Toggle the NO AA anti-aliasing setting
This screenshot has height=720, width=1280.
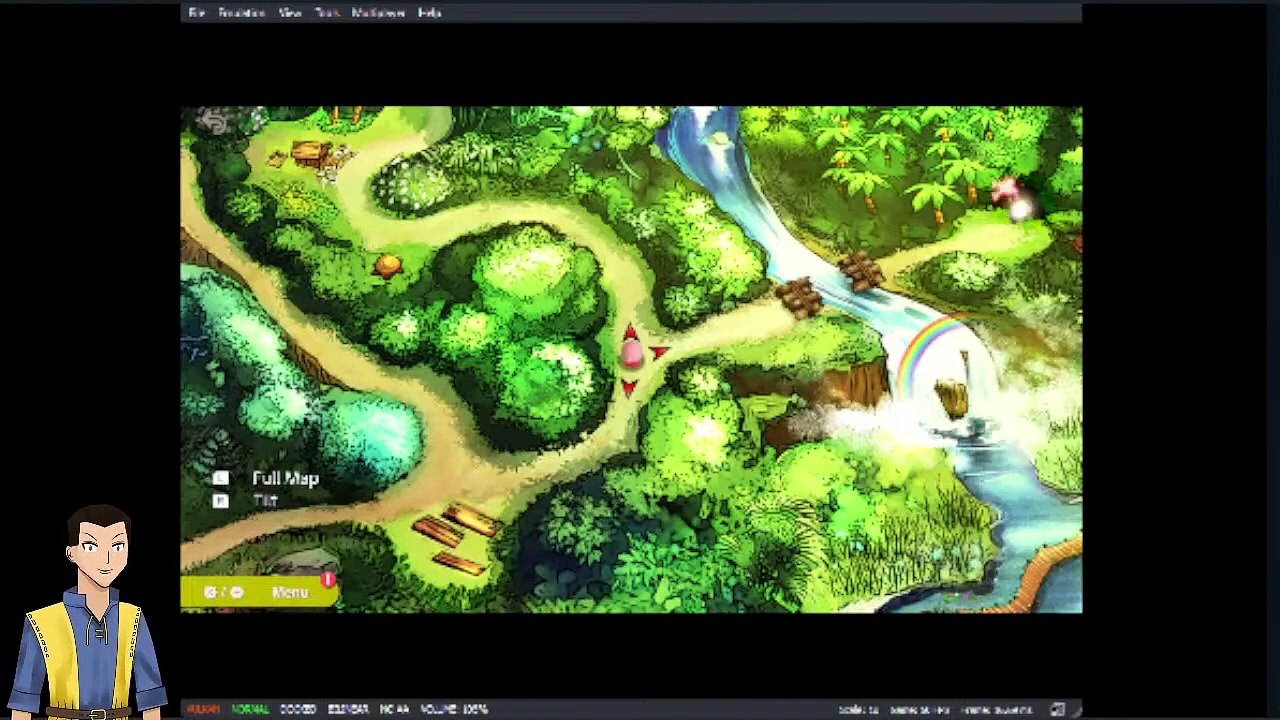(394, 709)
